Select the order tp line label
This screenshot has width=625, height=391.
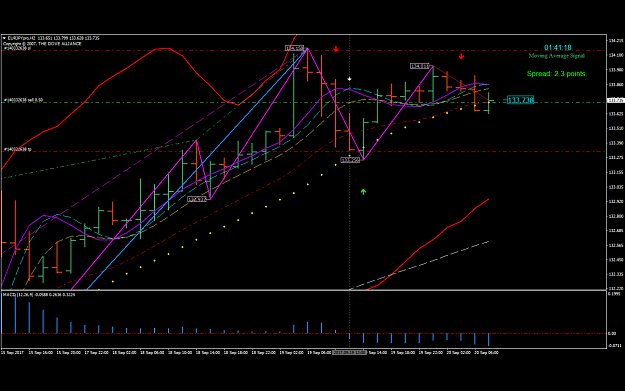click(18, 149)
